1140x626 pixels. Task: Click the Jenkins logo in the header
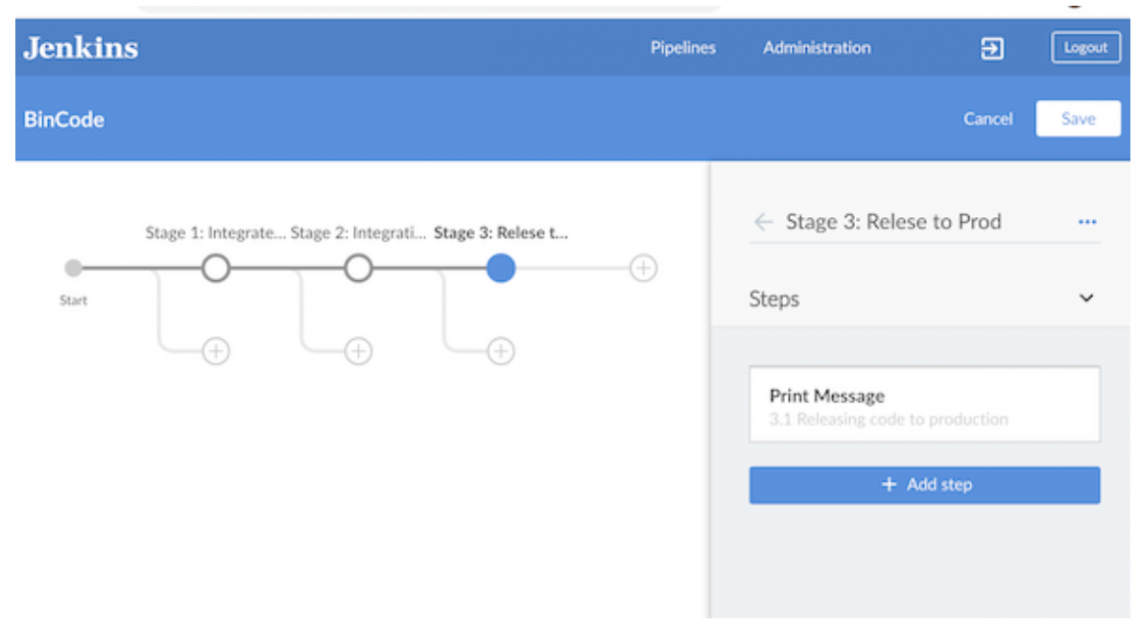coord(80,47)
